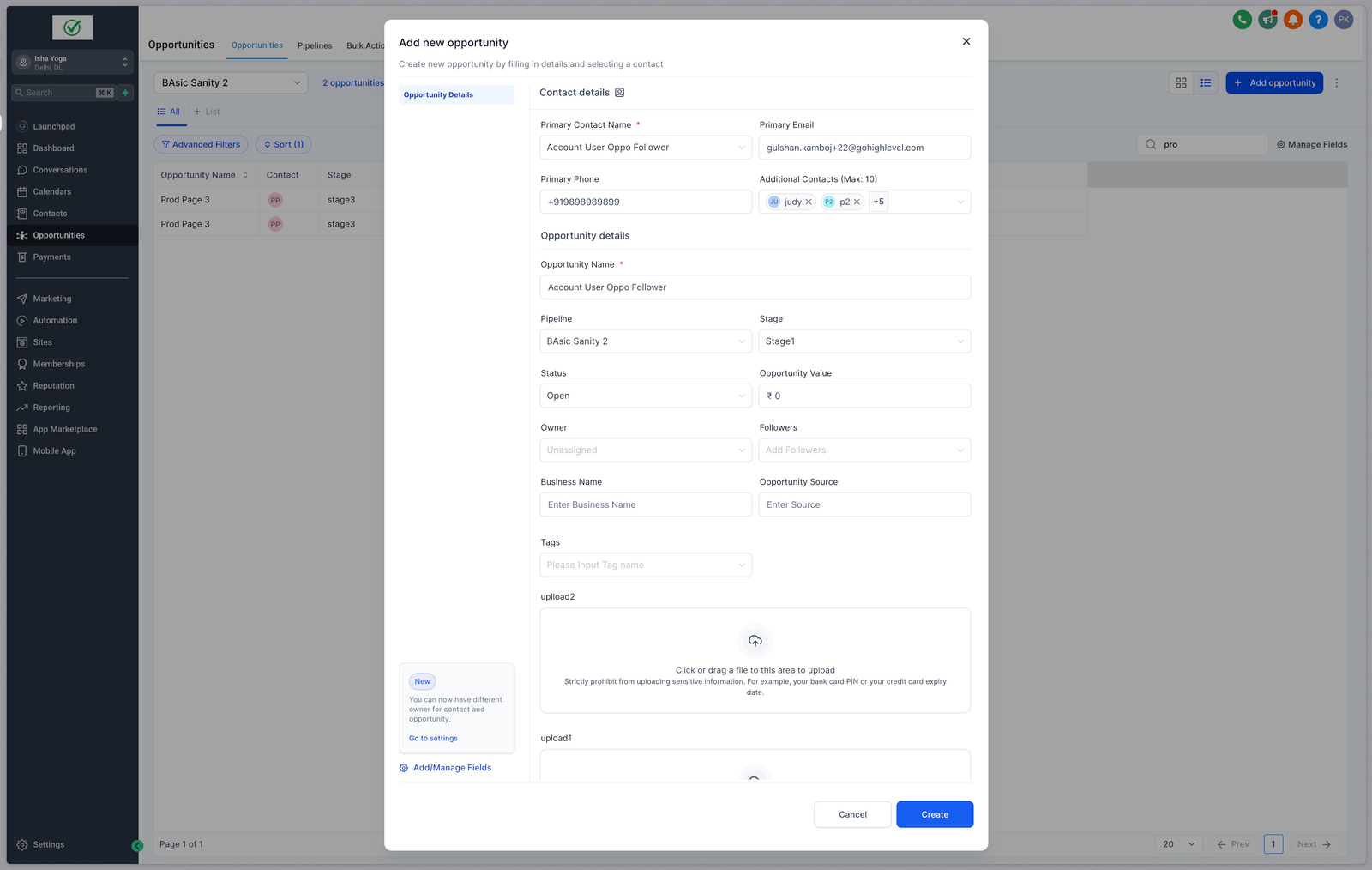1372x870 pixels.
Task: Remove judy from additional contacts
Action: tap(809, 202)
